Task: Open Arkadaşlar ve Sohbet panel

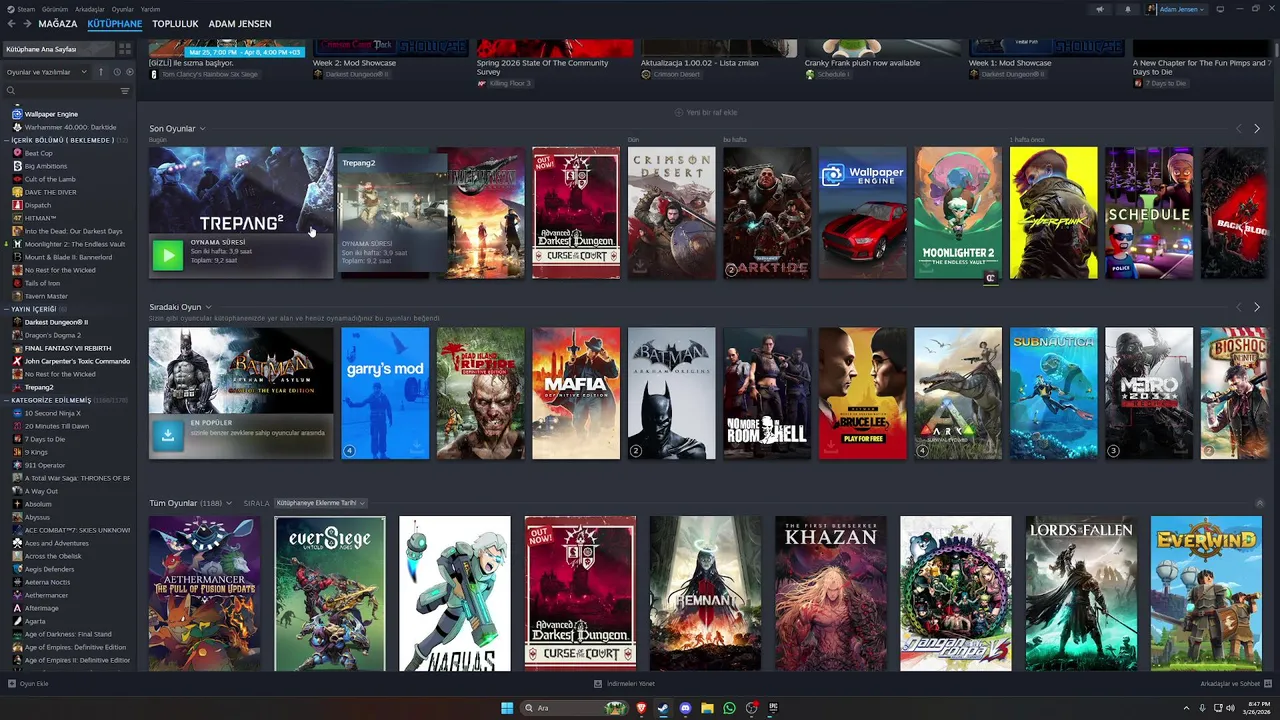Action: pyautogui.click(x=1236, y=684)
